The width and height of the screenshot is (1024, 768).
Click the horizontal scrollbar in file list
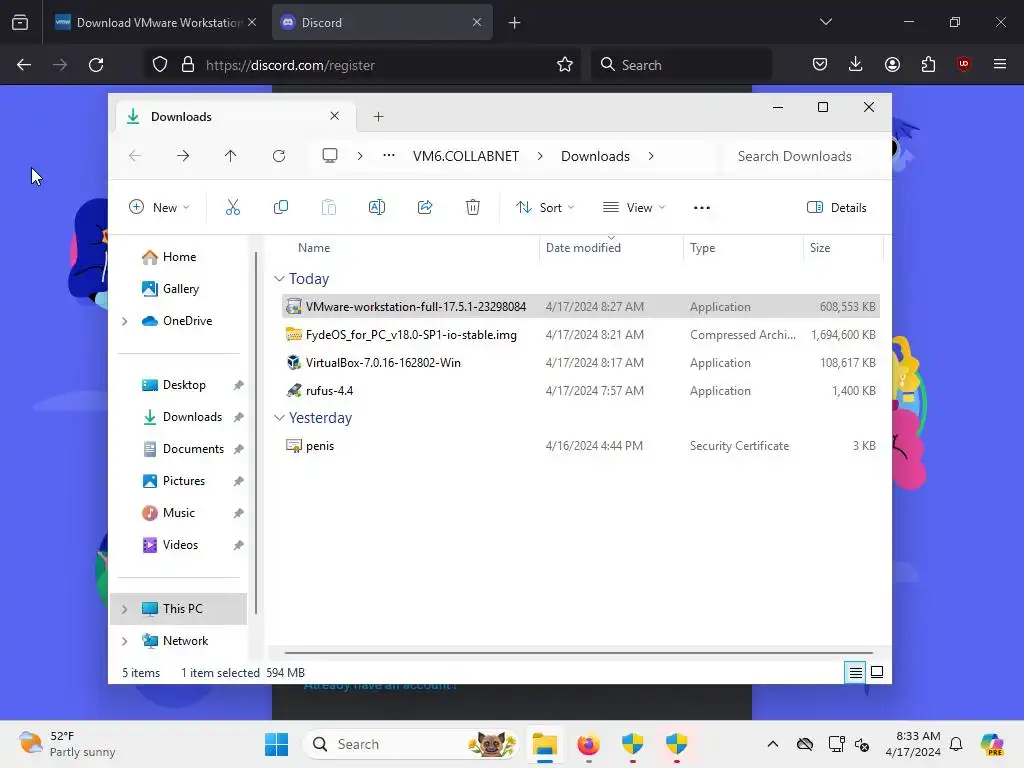579,652
